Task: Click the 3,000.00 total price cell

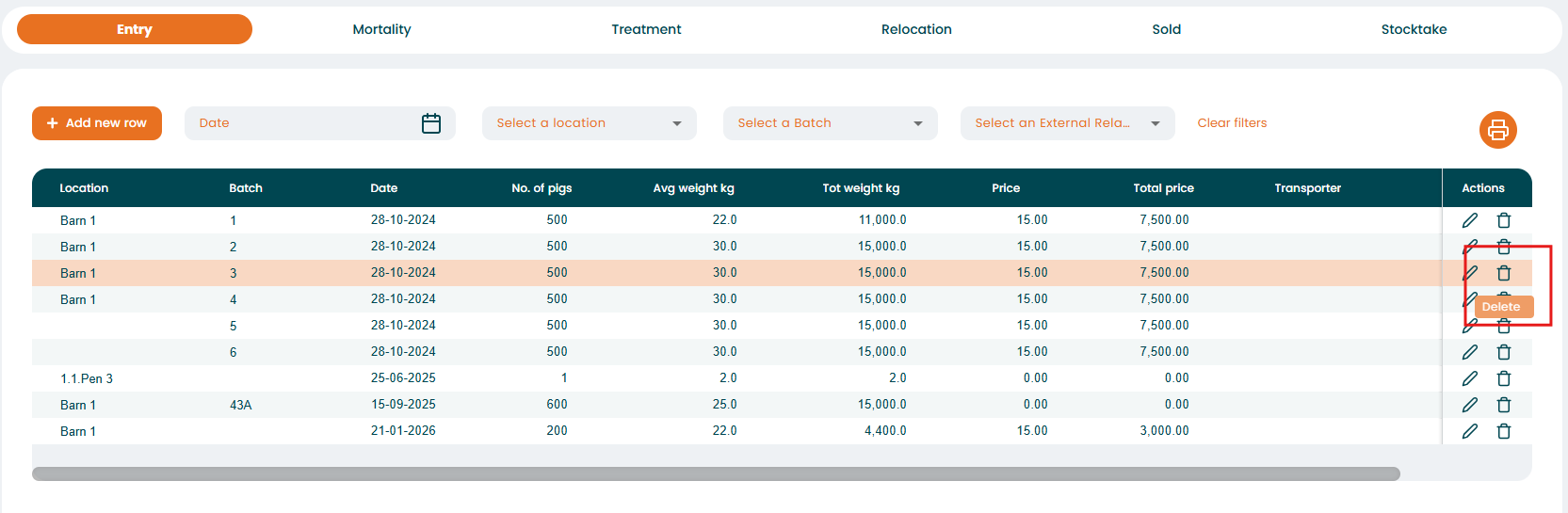Action: (x=1164, y=430)
